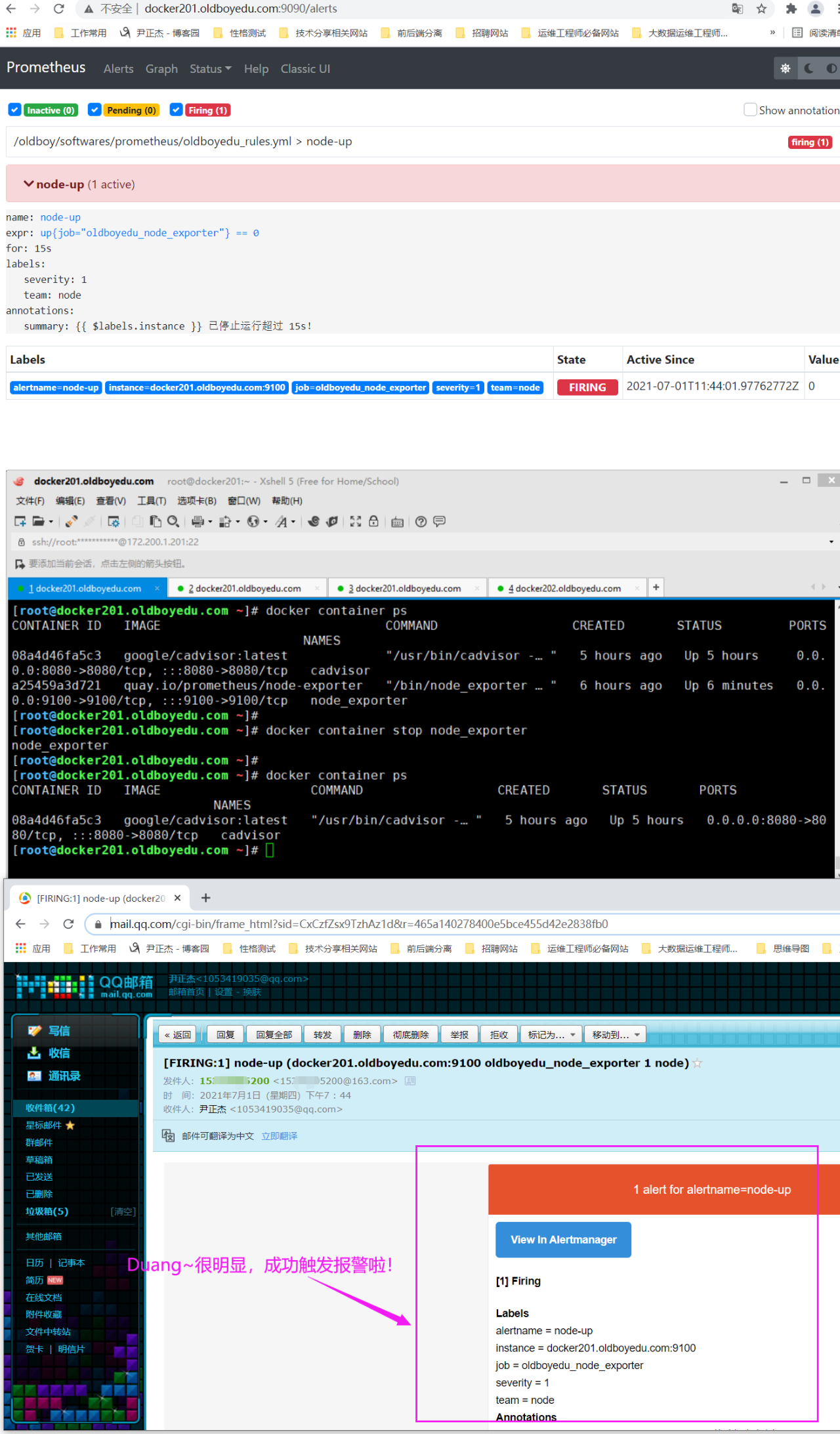The image size is (840, 1434).
Task: Open the 标记为... dropdown in mail
Action: tap(551, 1035)
